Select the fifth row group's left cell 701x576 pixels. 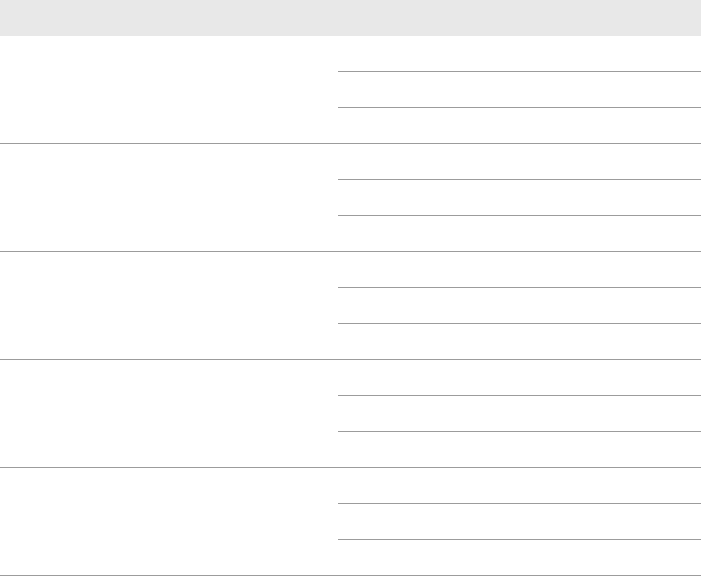(x=166, y=522)
